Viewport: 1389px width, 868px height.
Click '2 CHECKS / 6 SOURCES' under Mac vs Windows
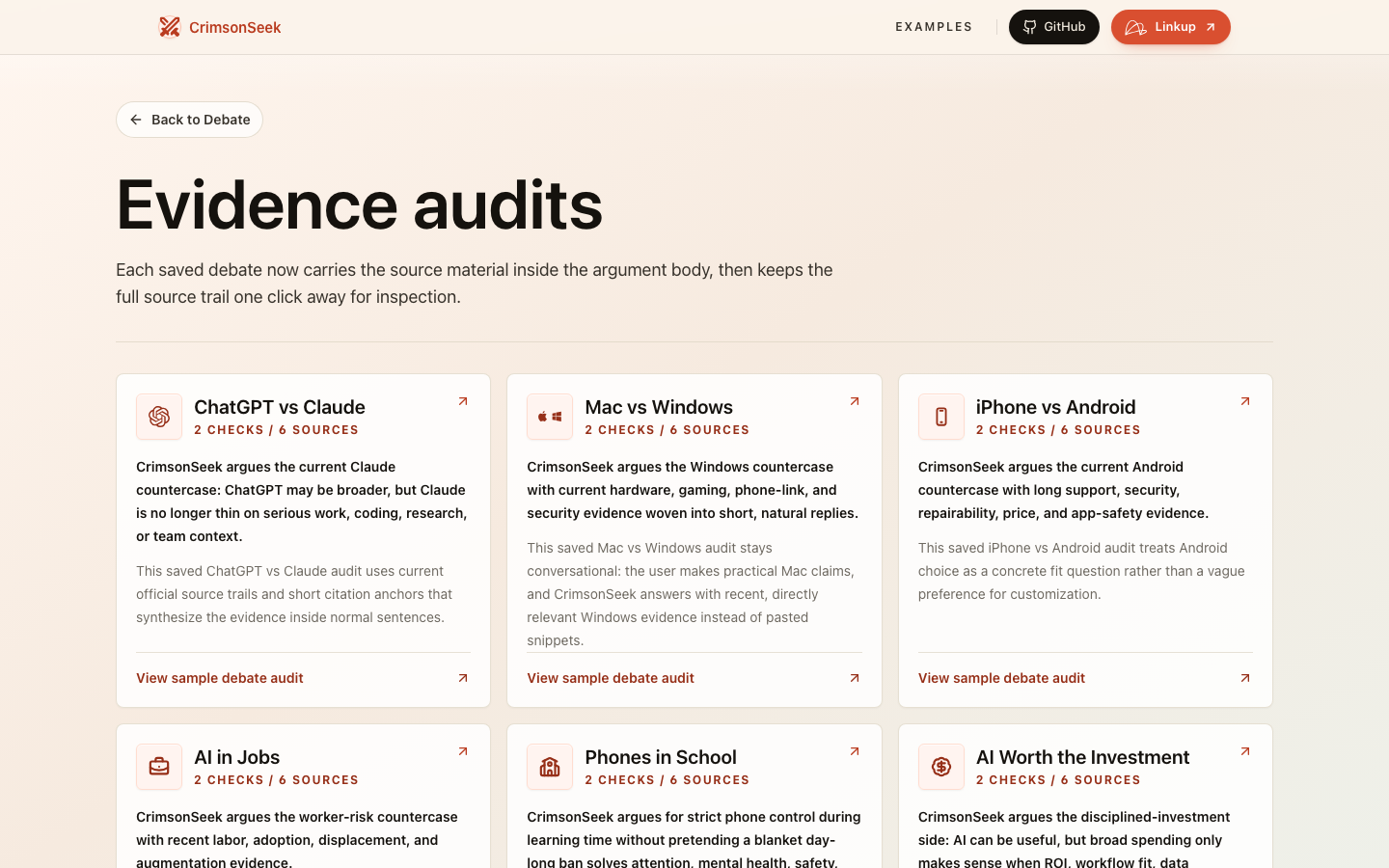point(667,430)
